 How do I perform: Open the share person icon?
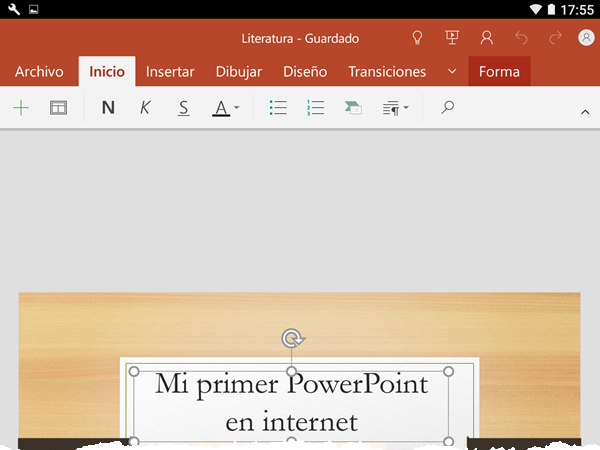(487, 38)
